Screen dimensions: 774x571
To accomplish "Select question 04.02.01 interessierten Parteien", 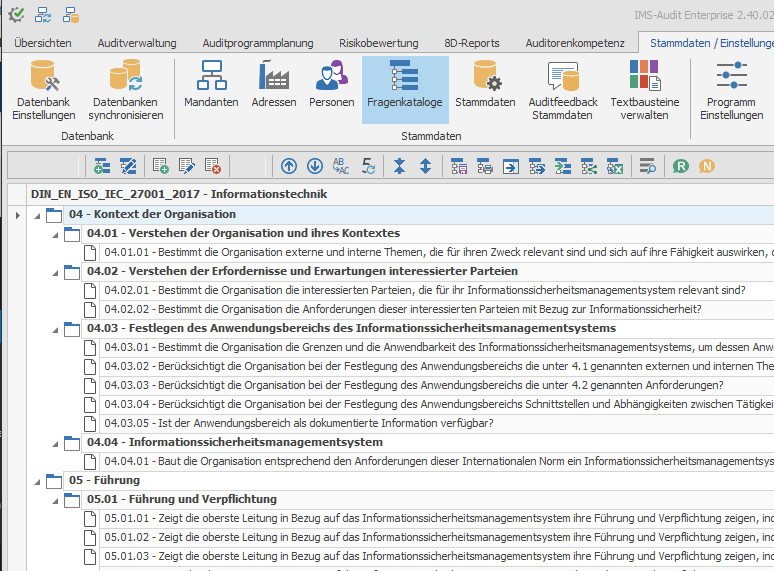I will click(437, 290).
